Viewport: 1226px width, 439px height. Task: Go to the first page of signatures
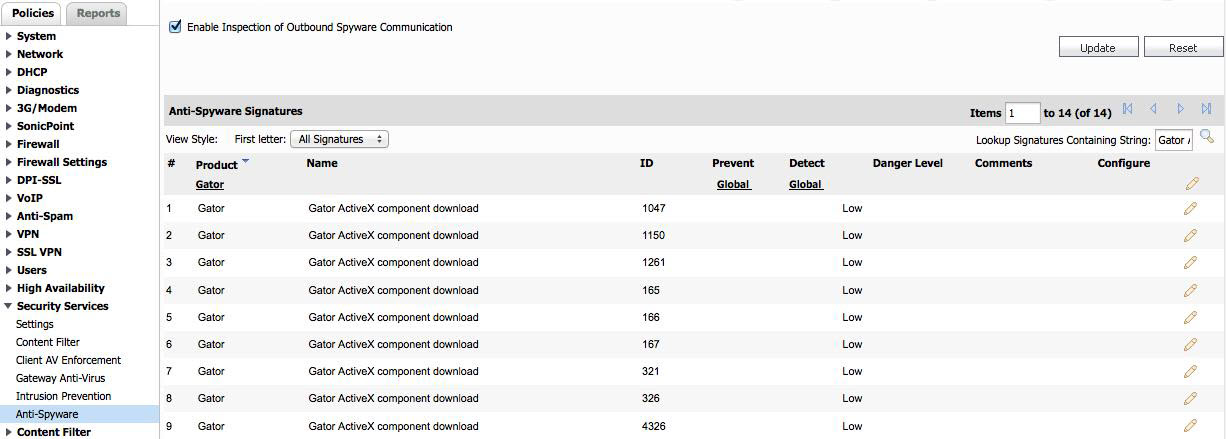(x=1128, y=109)
